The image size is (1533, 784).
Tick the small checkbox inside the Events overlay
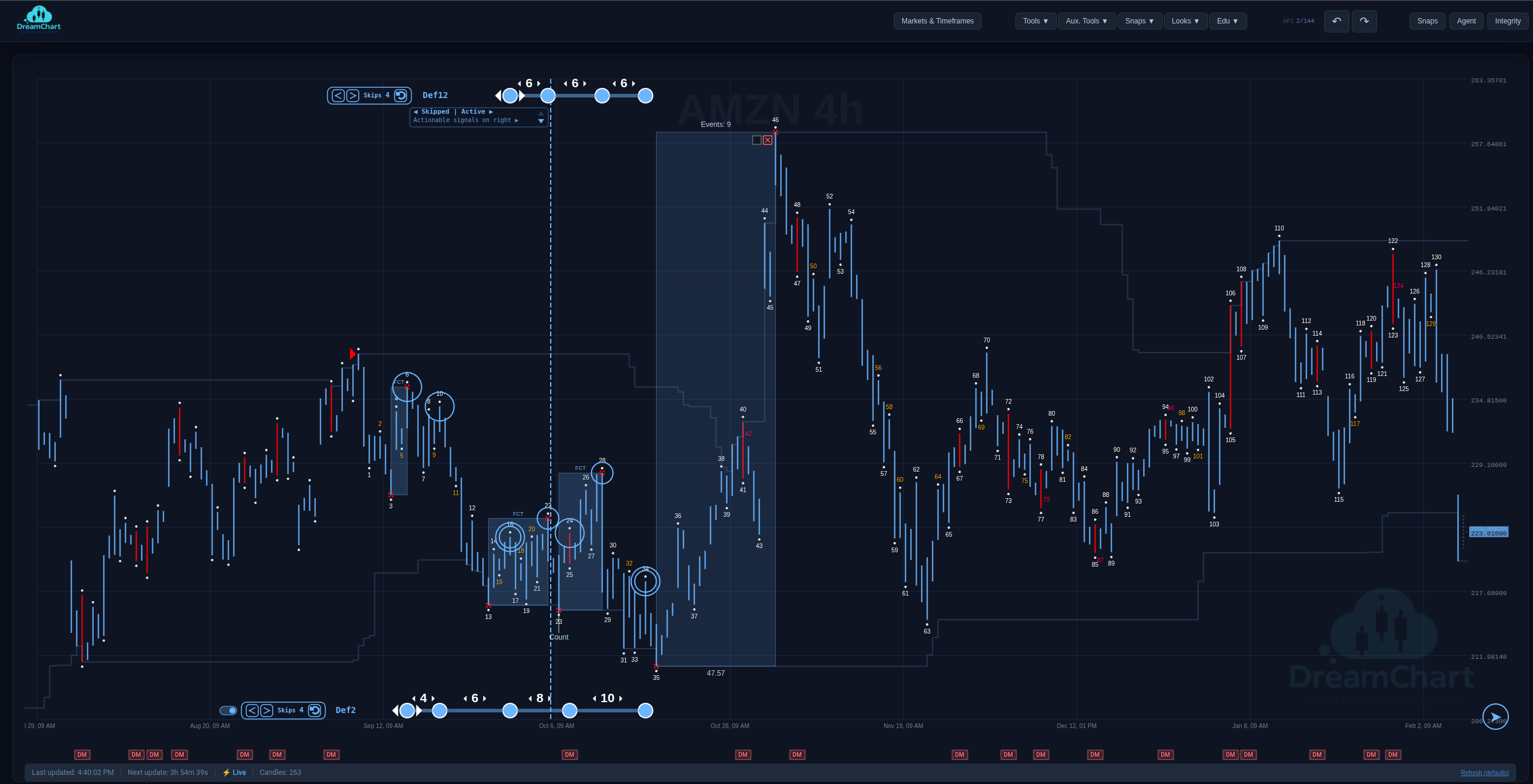757,140
